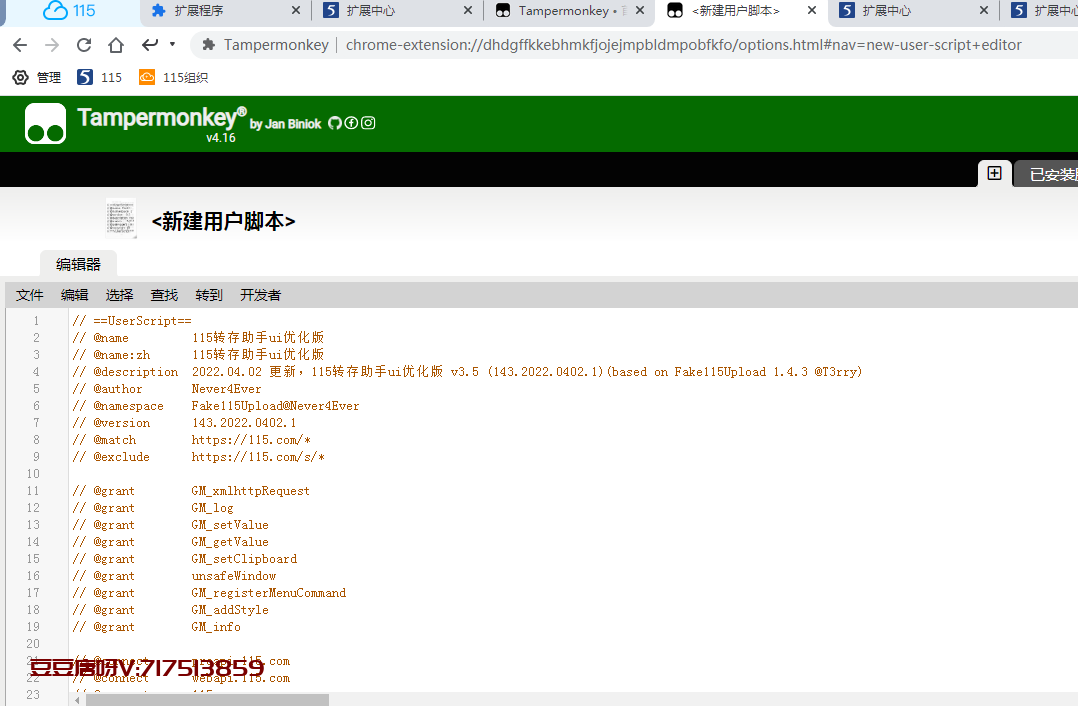Viewport: 1078px width, 706px height.
Task: Open the Facebook icon beside Jan Biniok
Action: (x=351, y=123)
